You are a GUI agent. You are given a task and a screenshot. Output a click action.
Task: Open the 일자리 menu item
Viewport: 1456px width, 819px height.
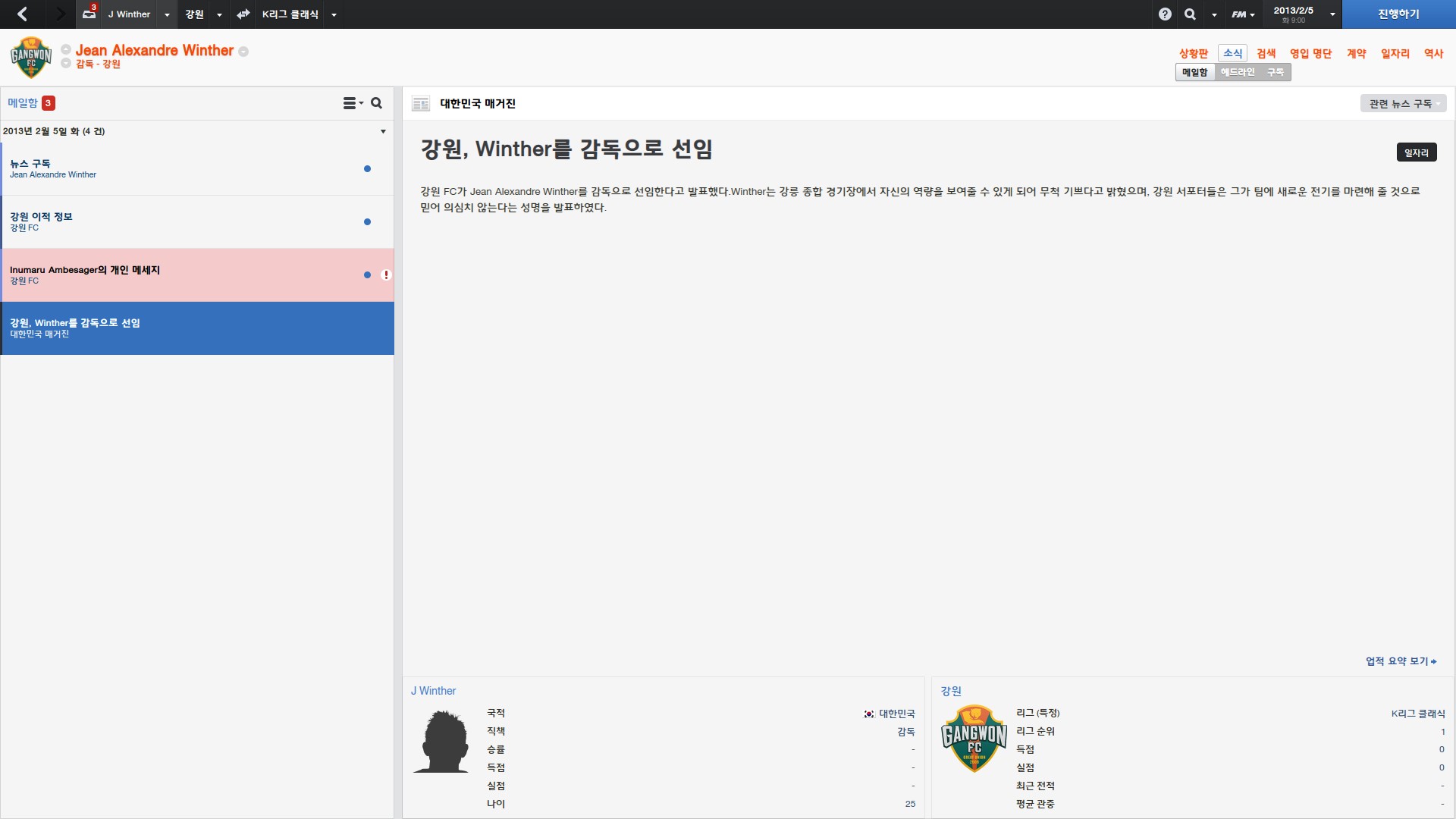(x=1395, y=53)
